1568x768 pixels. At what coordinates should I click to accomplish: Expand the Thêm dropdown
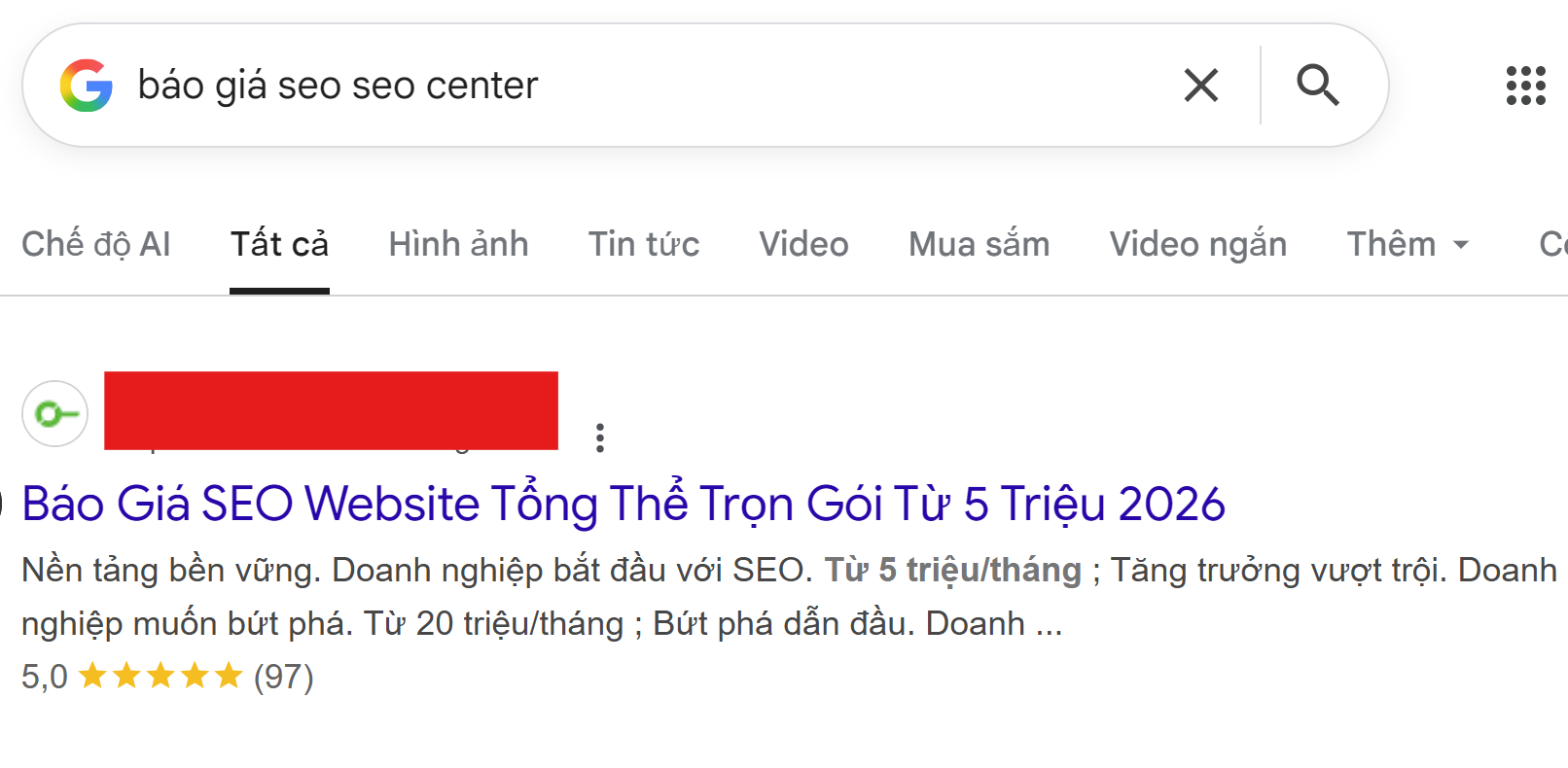1408,244
